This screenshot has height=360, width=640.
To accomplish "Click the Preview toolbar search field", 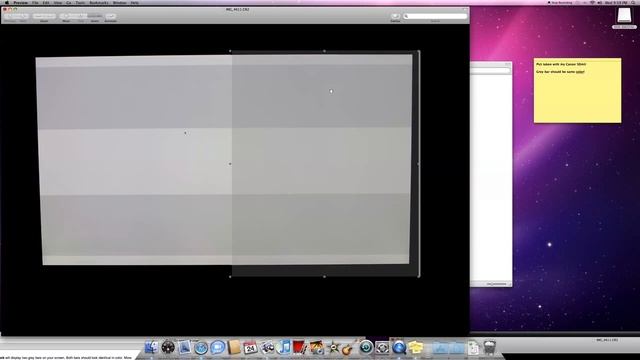I will click(x=435, y=16).
